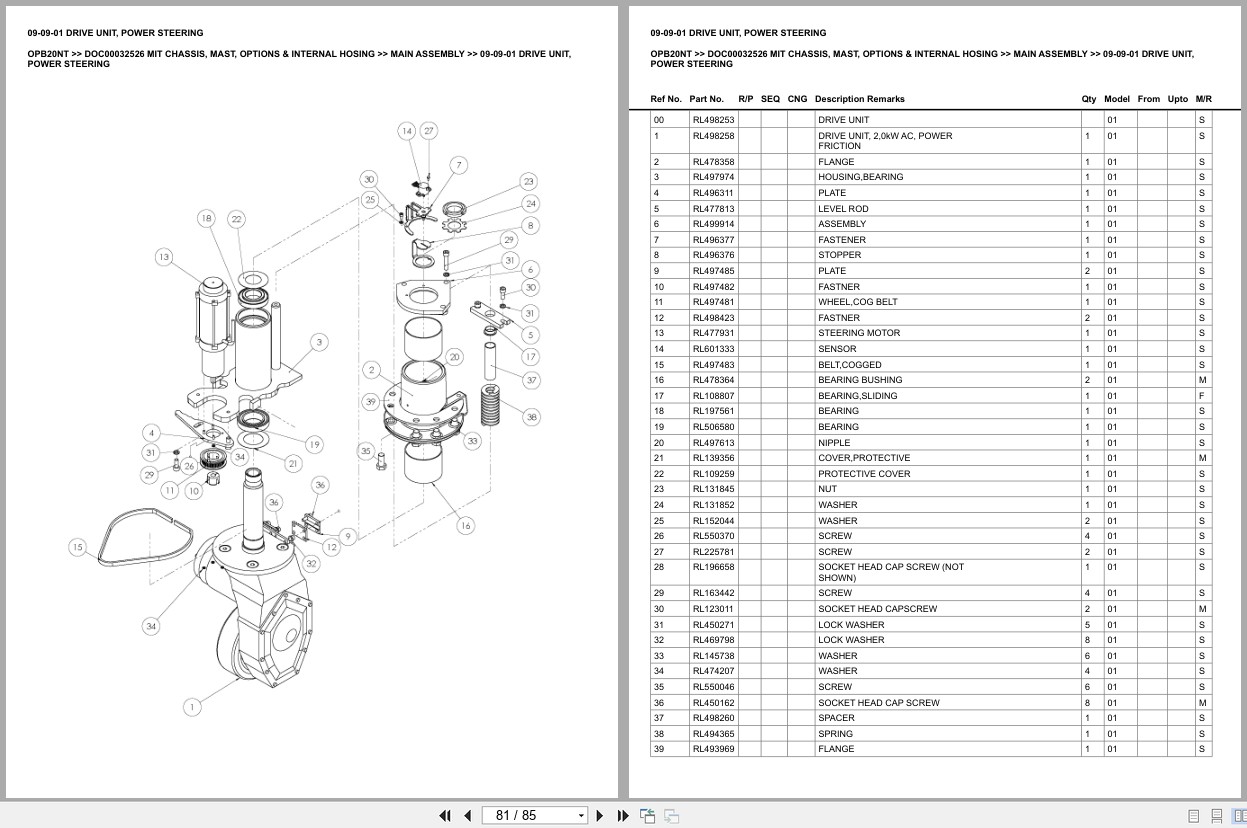Click the Description Remarks column header
This screenshot has width=1247, height=828.
859,99
